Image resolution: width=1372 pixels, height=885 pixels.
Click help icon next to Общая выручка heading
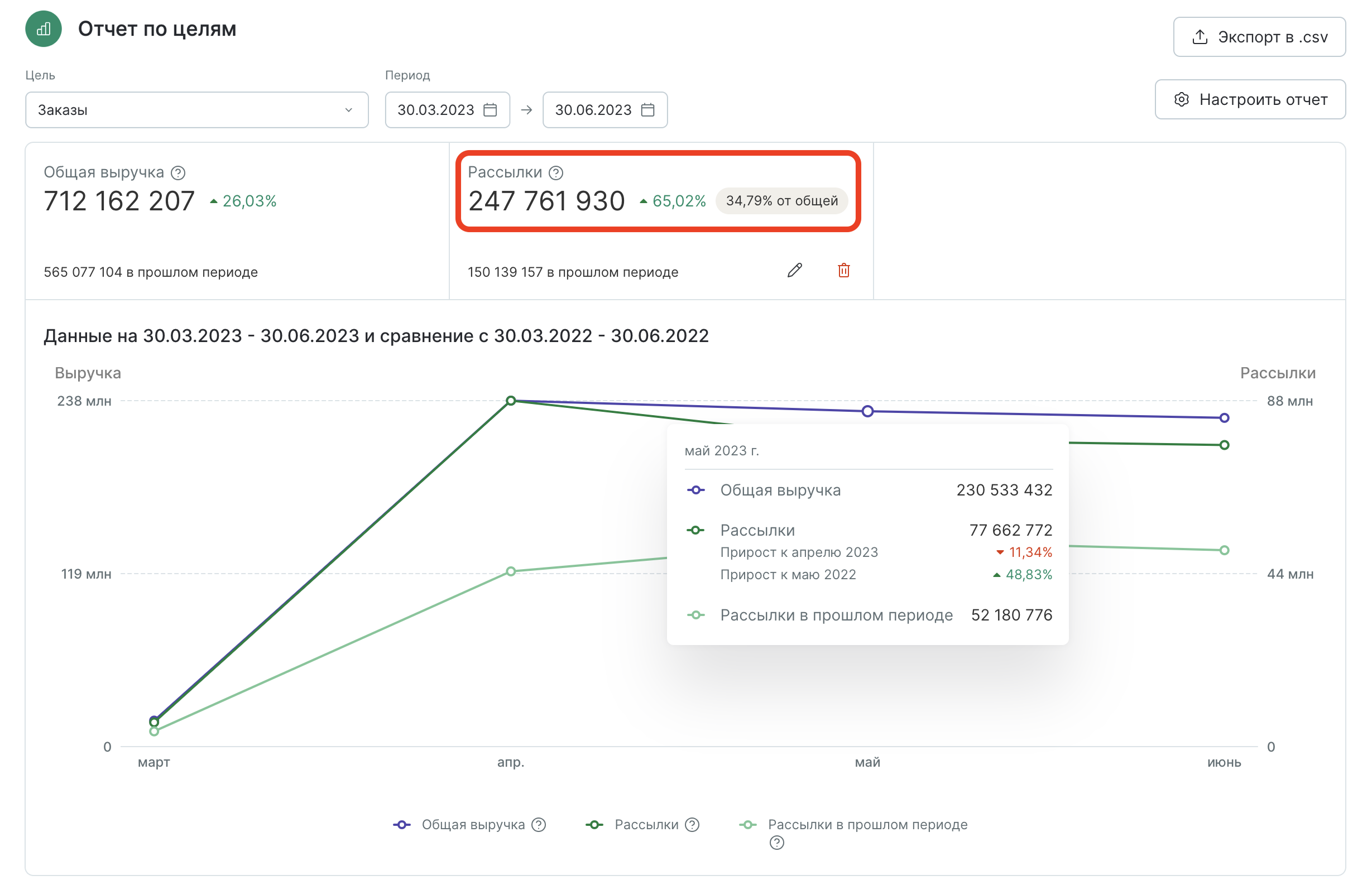pyautogui.click(x=178, y=172)
